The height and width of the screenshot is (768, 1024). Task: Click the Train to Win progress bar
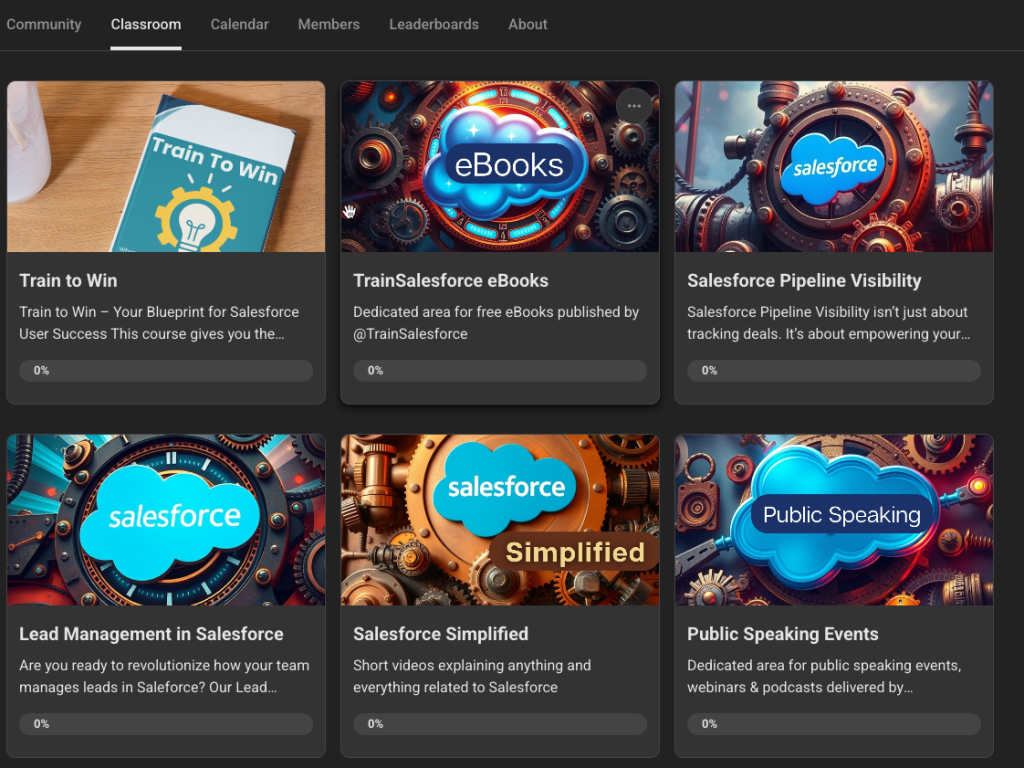coord(166,370)
